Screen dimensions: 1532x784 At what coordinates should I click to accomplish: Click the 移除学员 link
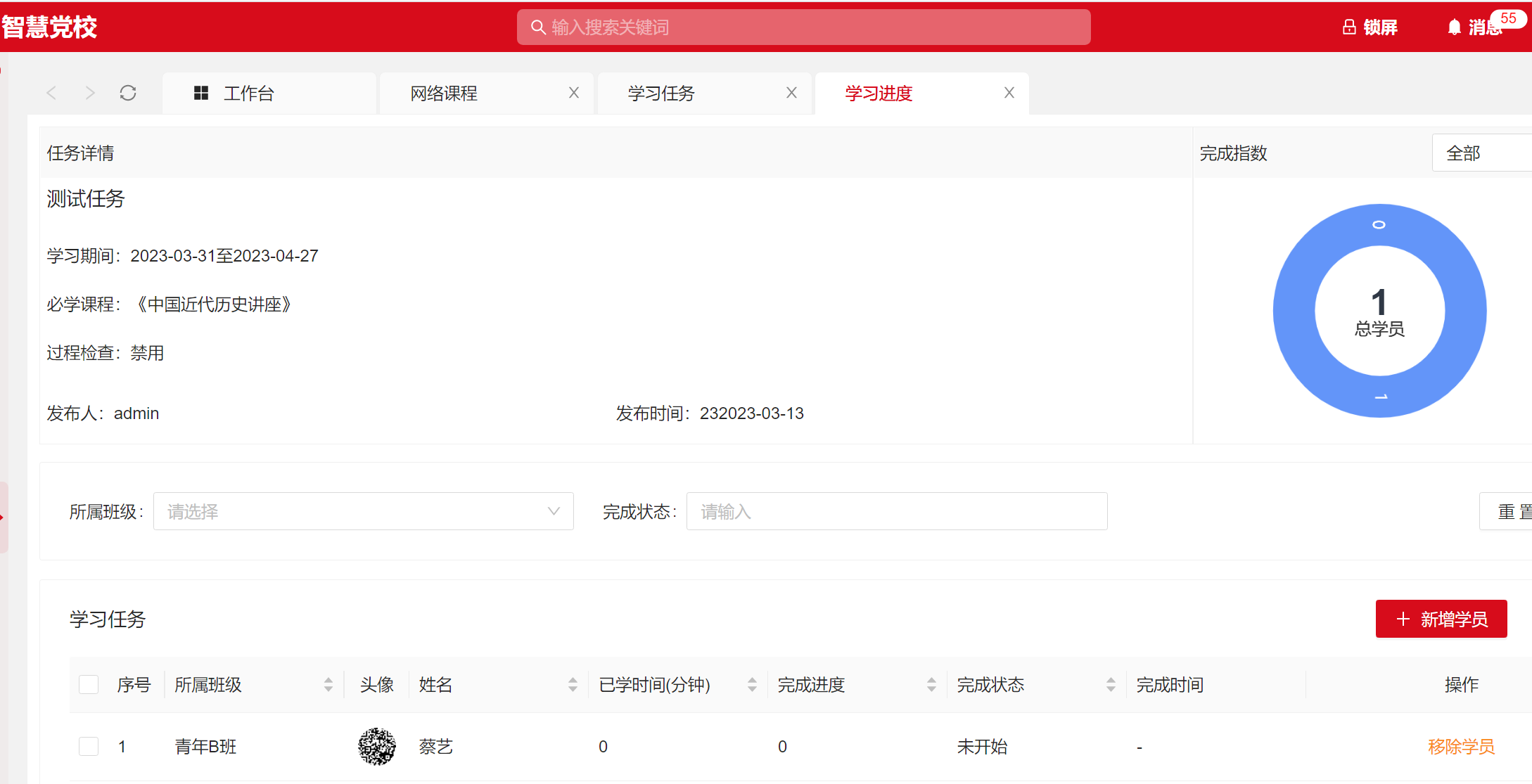click(1460, 746)
